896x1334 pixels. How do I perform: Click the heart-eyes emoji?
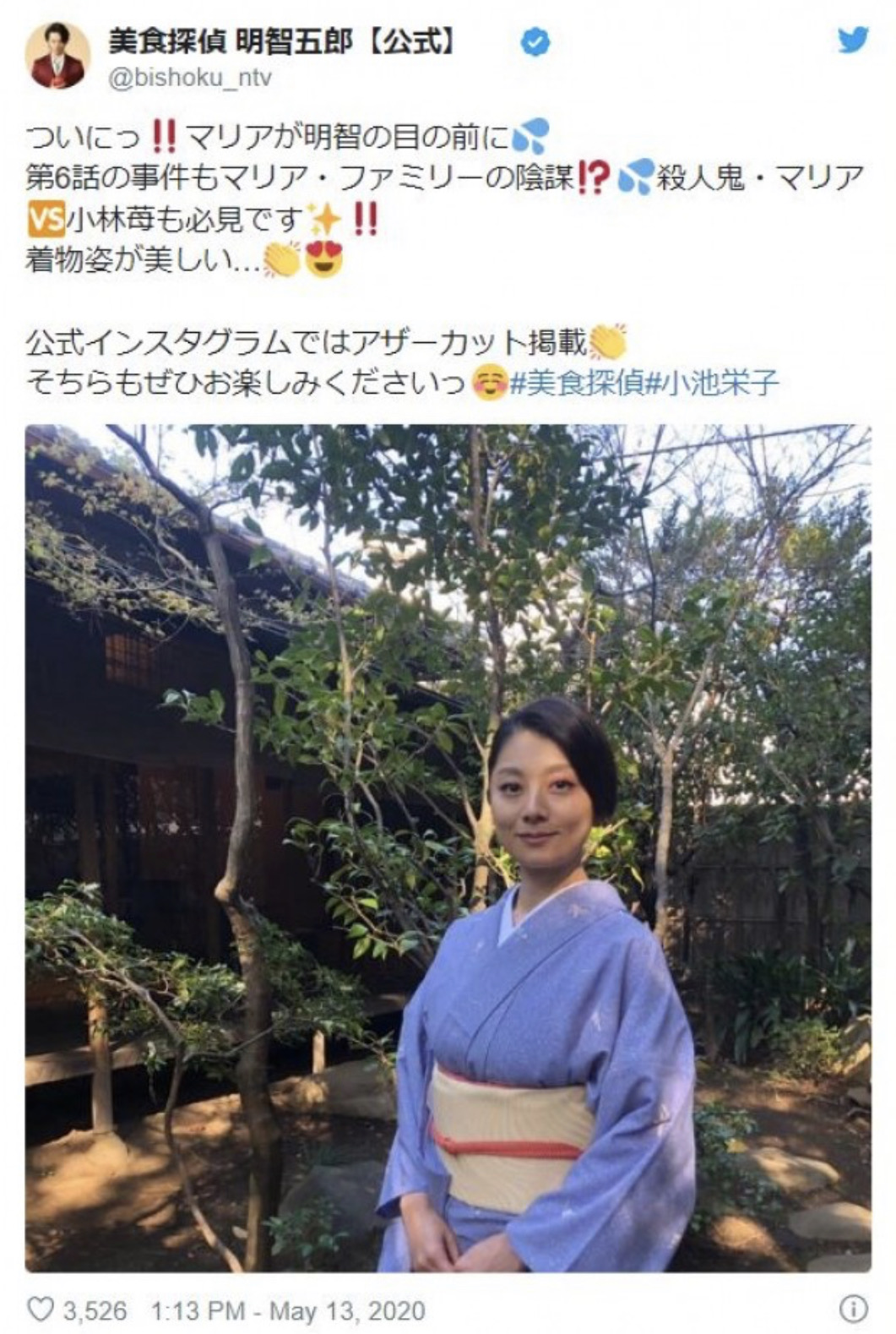(323, 260)
